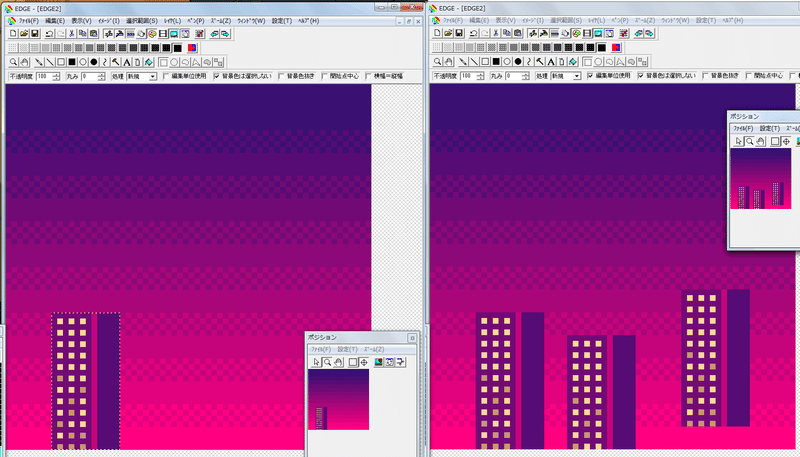The width and height of the screenshot is (800, 457).
Task: Open ファイル(F) menu in right ポジション panel
Action: [x=743, y=129]
